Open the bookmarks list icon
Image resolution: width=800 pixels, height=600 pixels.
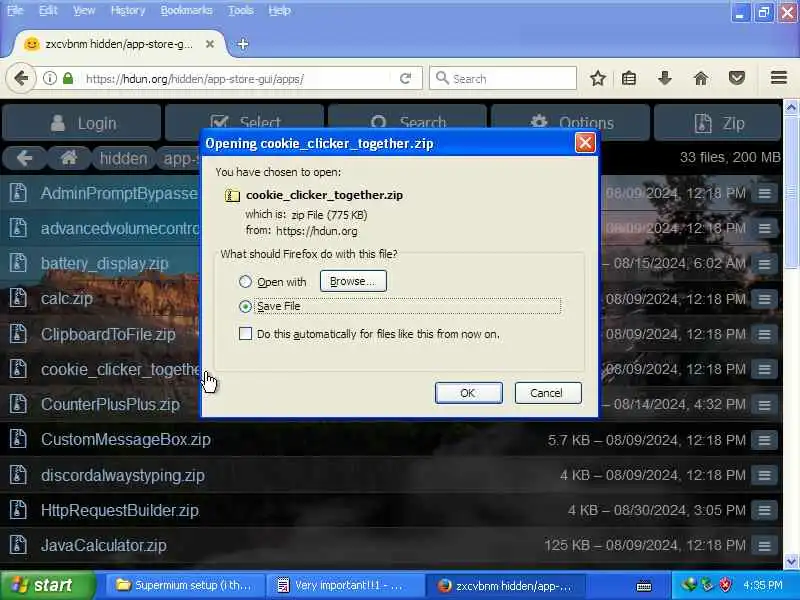[629, 79]
